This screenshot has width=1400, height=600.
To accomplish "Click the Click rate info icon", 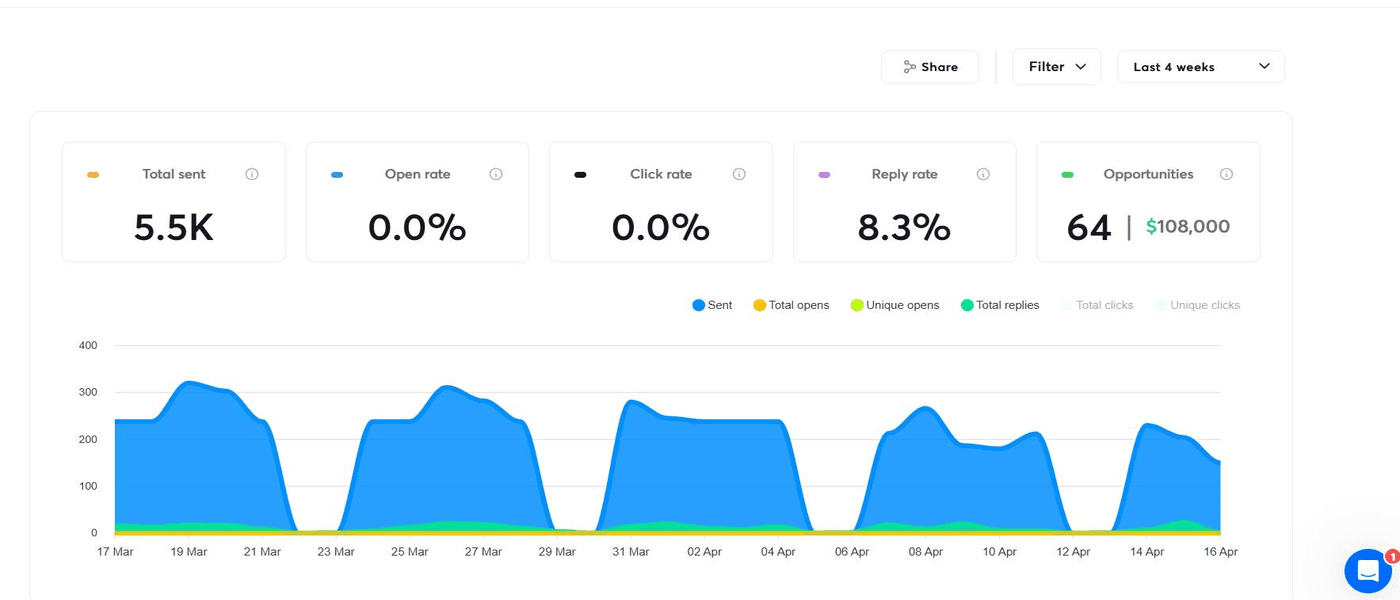I will point(739,174).
